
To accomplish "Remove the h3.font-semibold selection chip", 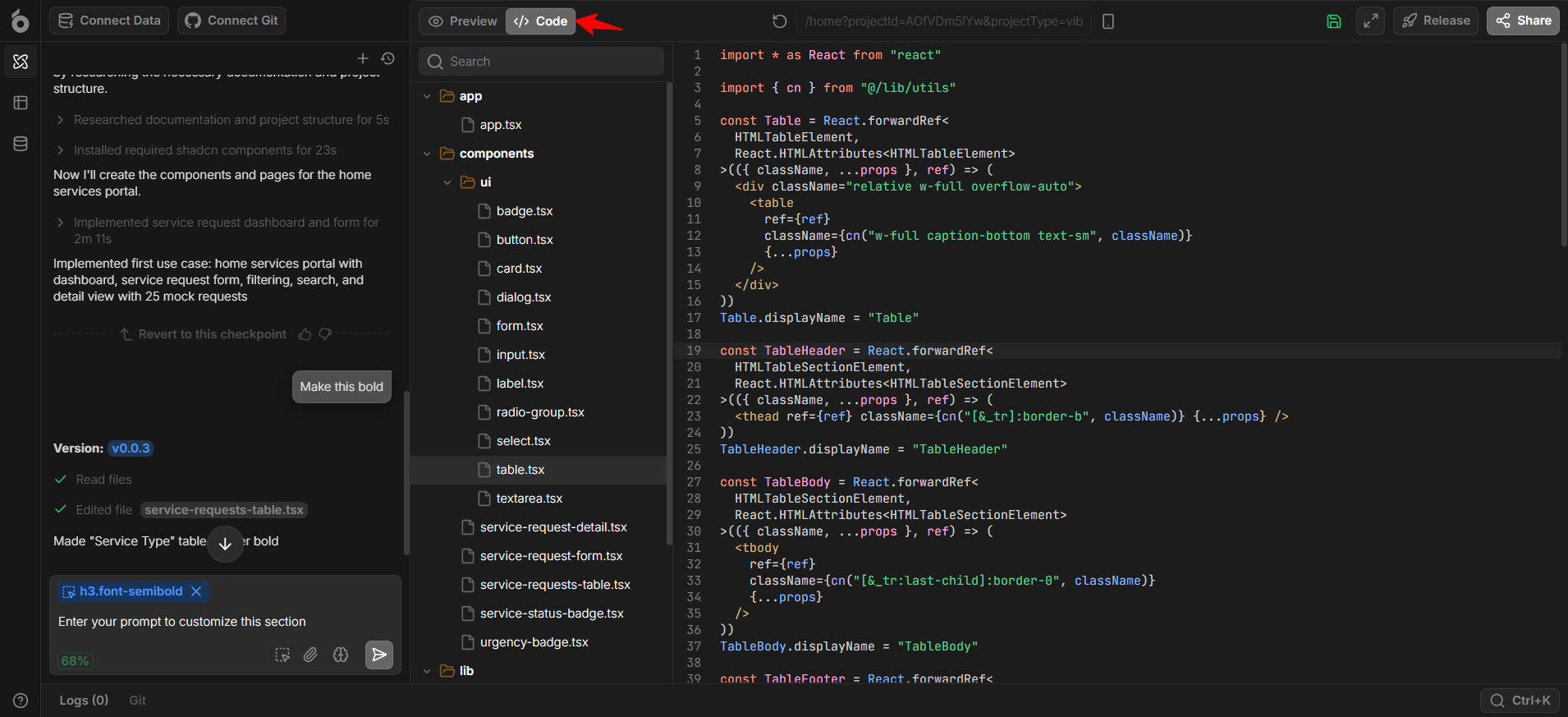I will tap(196, 591).
